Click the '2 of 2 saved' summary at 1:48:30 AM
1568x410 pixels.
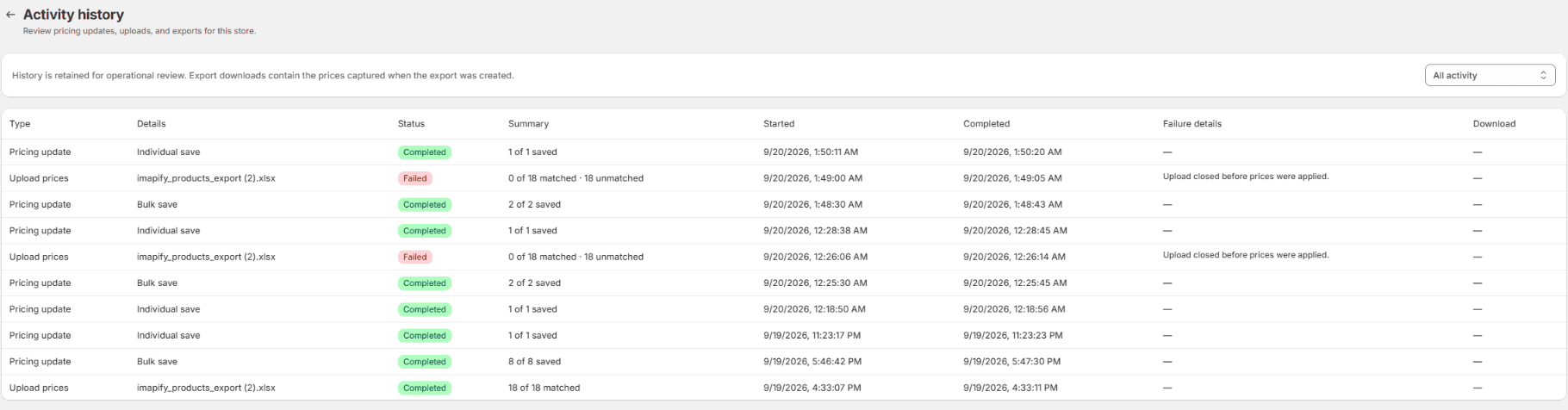click(x=534, y=204)
